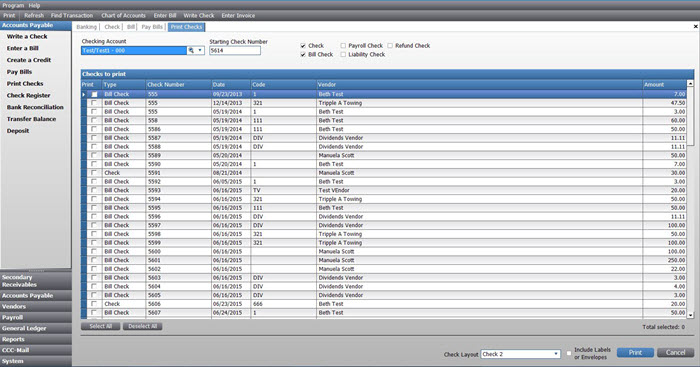The image size is (700, 367).
Task: Select the Test VEndor cell
Action: [x=479, y=190]
